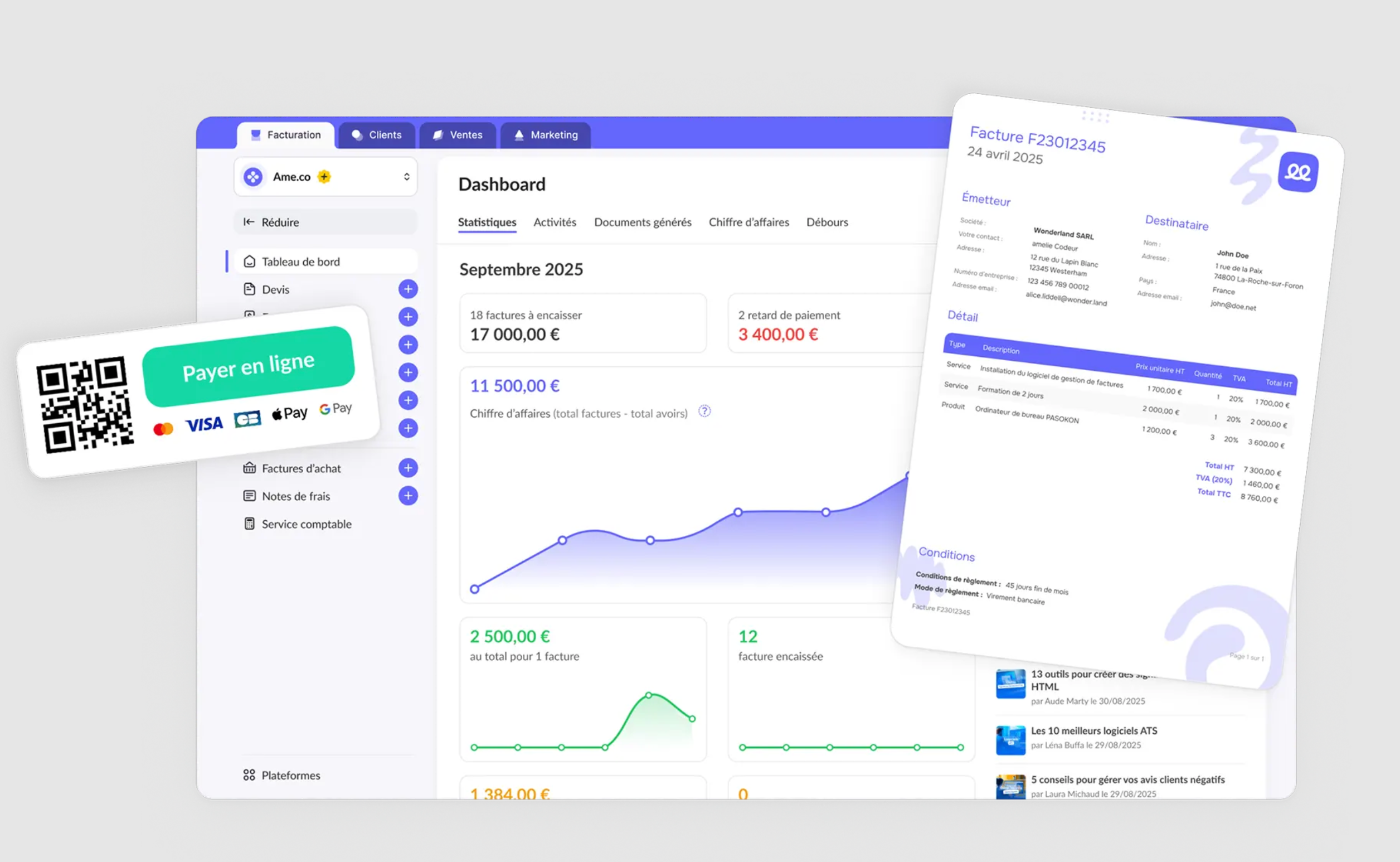Click the help question mark near Chiffre d'affaires
The height and width of the screenshot is (862, 1400).
click(x=704, y=411)
